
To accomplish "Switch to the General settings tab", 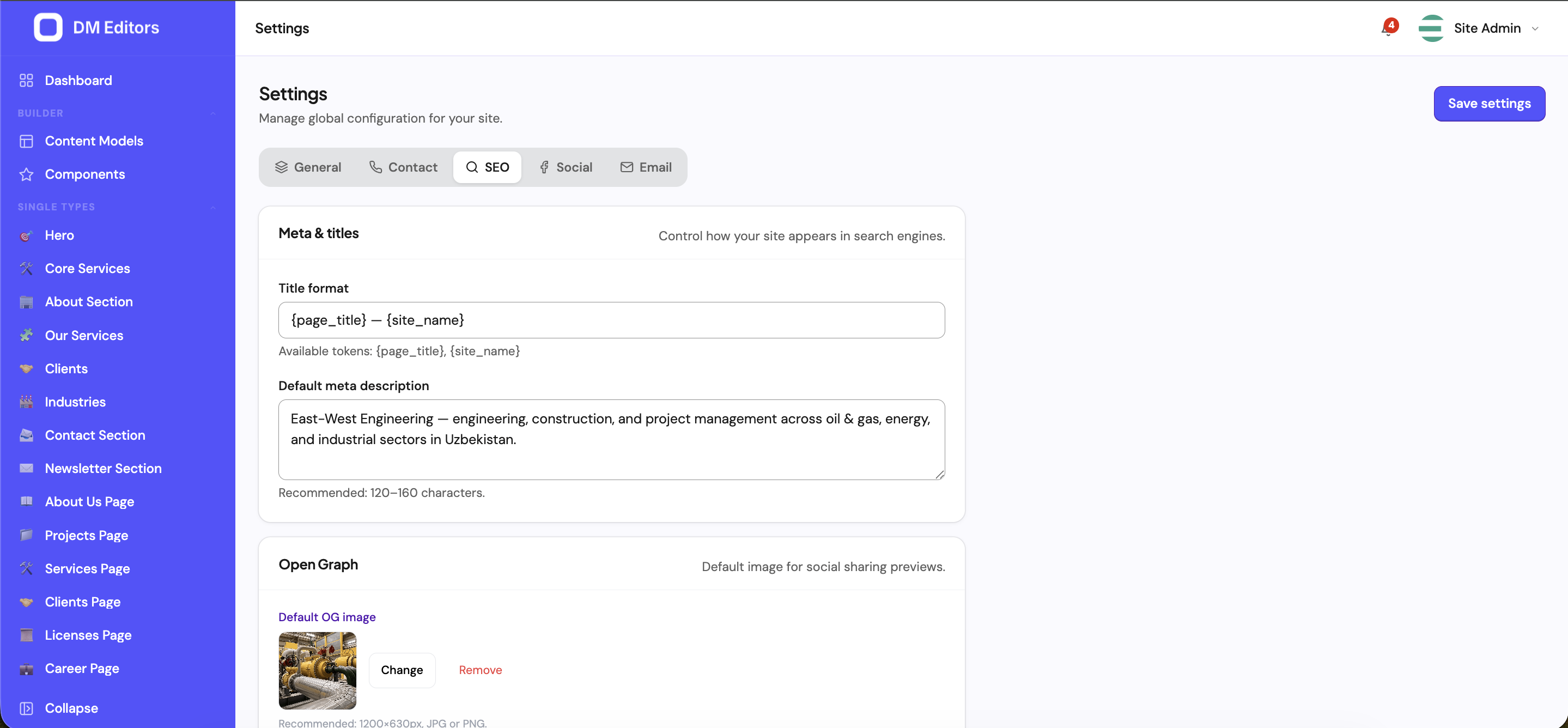I will pos(308,167).
